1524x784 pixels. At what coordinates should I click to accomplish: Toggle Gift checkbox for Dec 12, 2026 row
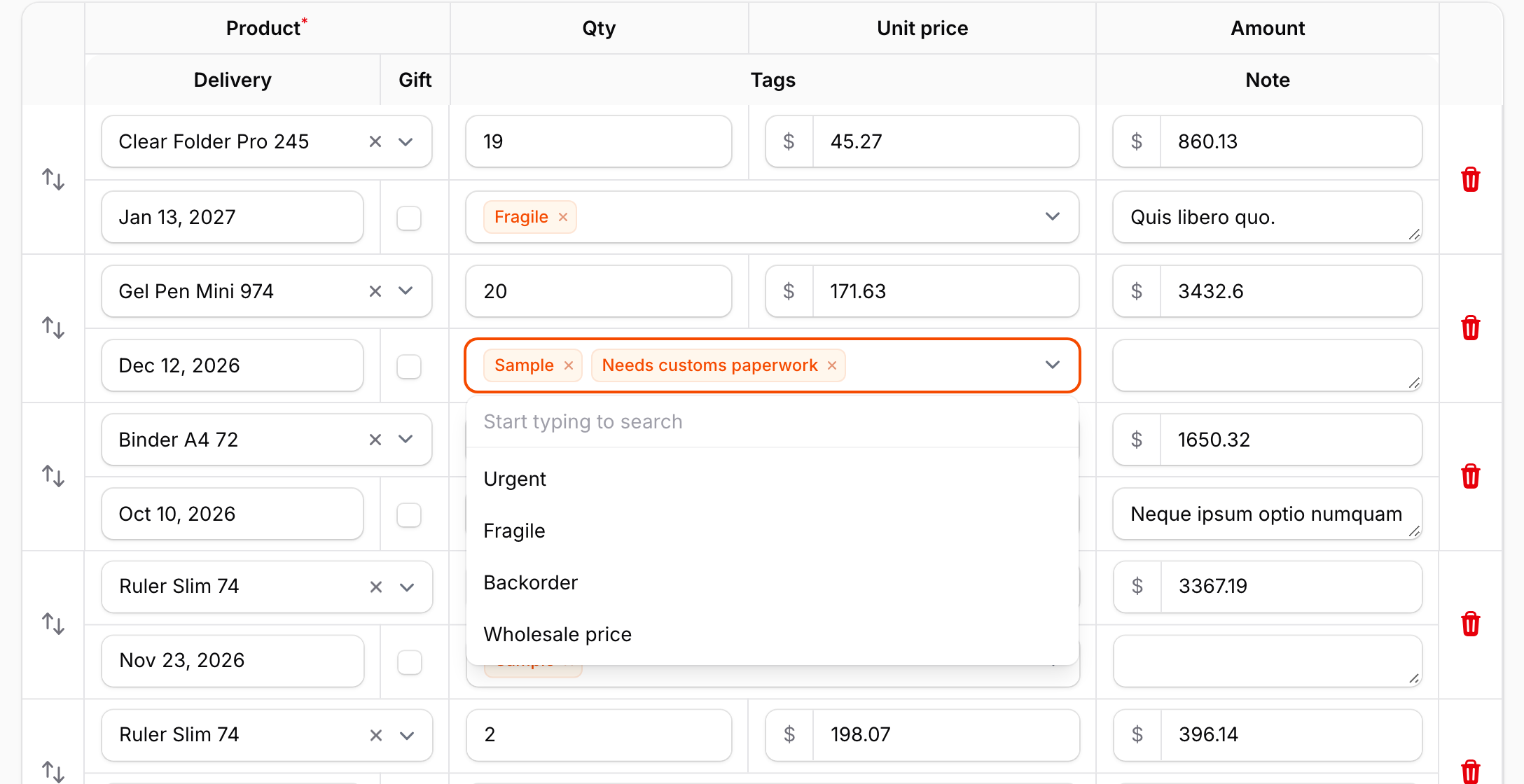(x=409, y=366)
